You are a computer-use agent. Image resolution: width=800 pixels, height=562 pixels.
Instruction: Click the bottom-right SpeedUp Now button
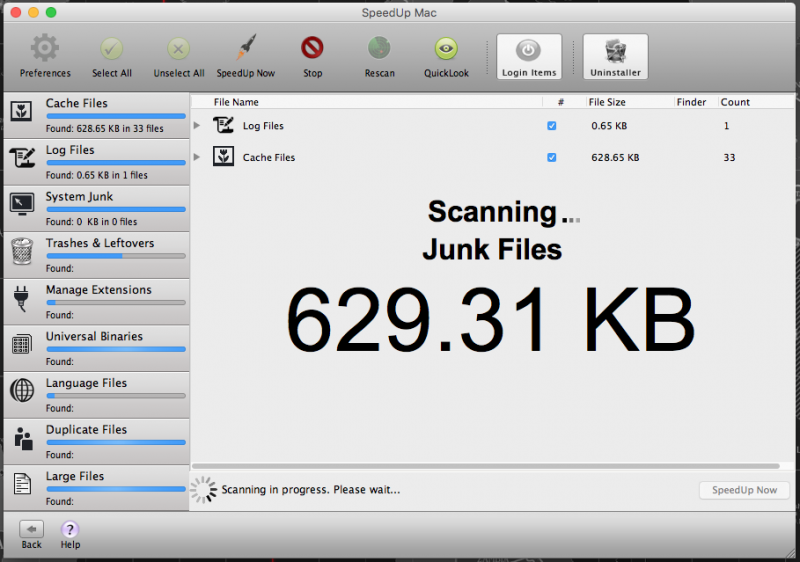tap(744, 490)
